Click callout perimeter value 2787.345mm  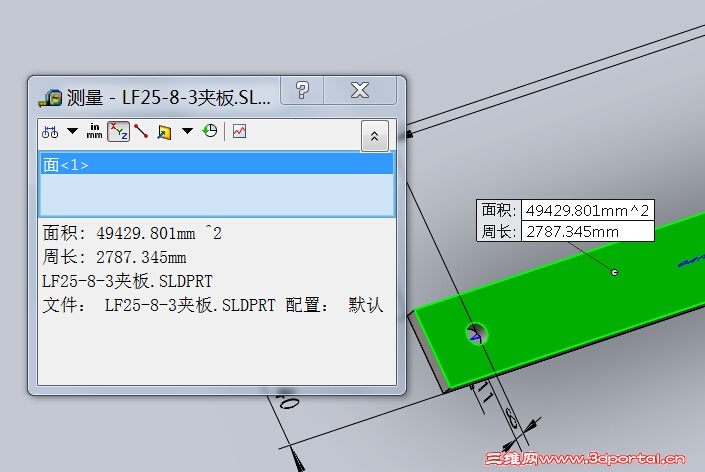[x=587, y=232]
